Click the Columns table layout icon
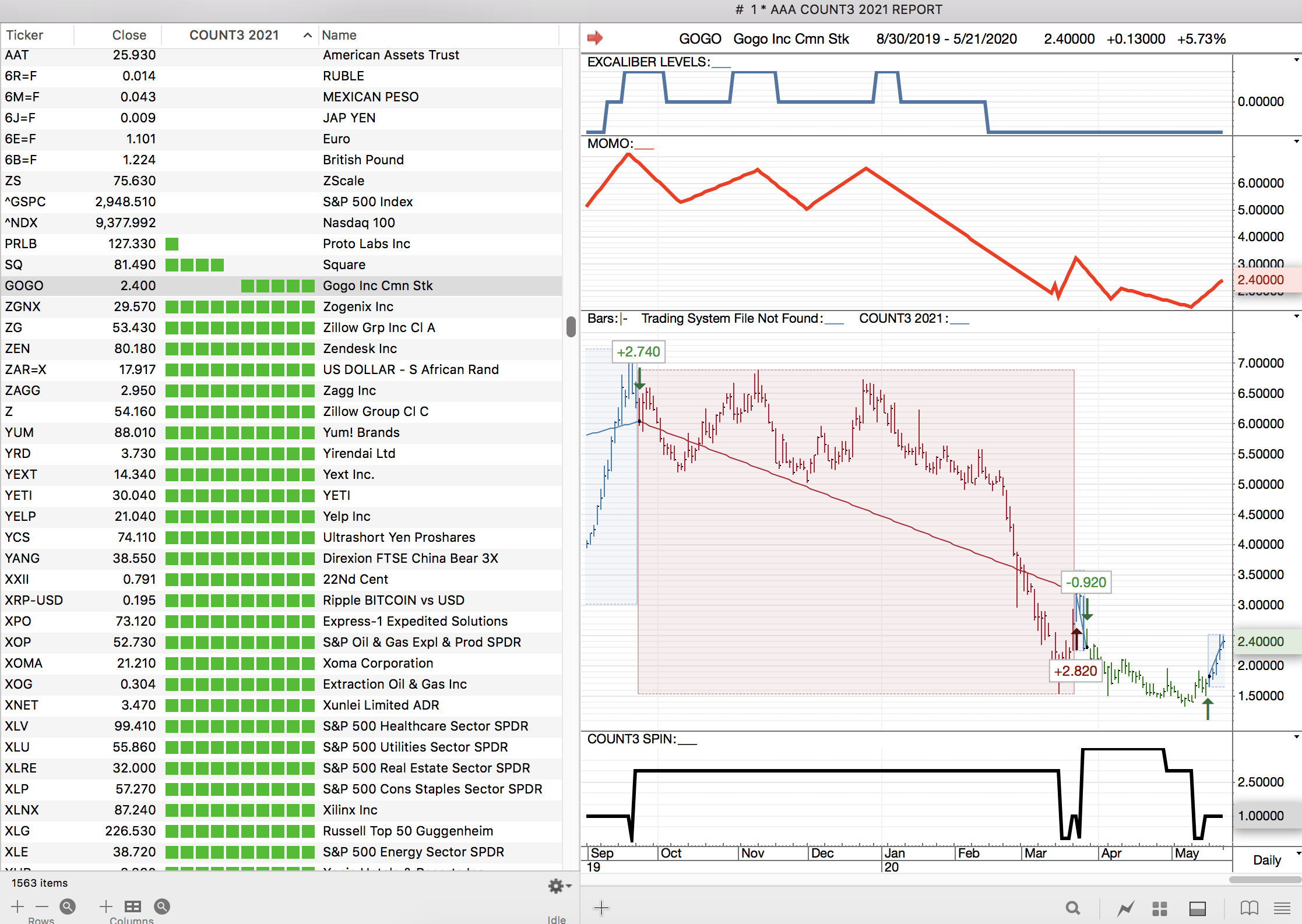 pyautogui.click(x=133, y=906)
